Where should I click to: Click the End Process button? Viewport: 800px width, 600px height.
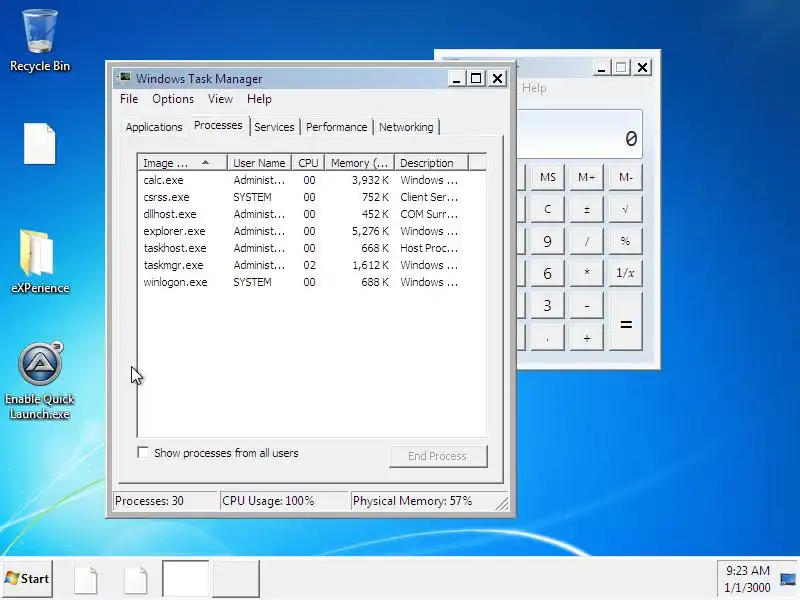(438, 456)
